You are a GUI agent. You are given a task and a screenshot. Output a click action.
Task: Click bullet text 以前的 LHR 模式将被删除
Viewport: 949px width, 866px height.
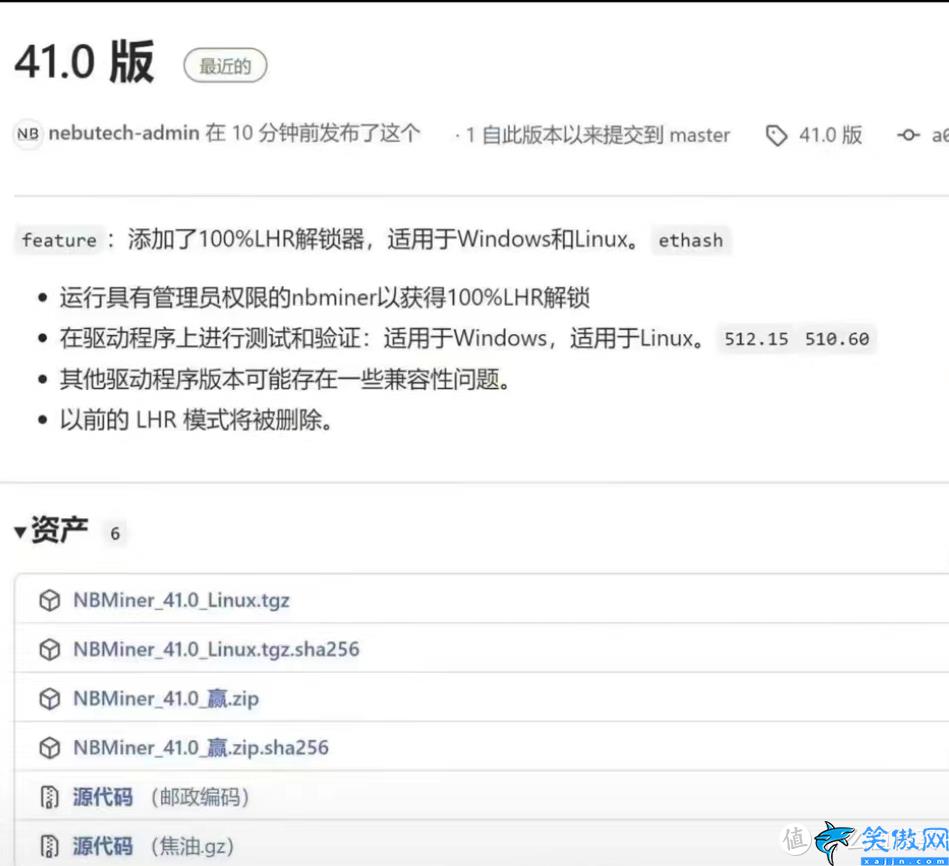pos(196,420)
